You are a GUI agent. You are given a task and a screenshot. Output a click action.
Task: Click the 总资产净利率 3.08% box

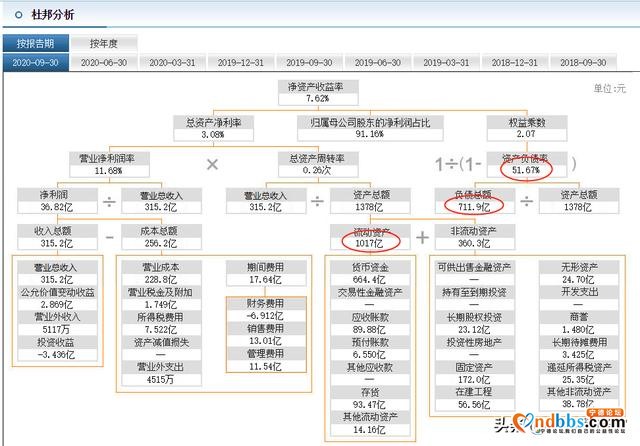213,128
